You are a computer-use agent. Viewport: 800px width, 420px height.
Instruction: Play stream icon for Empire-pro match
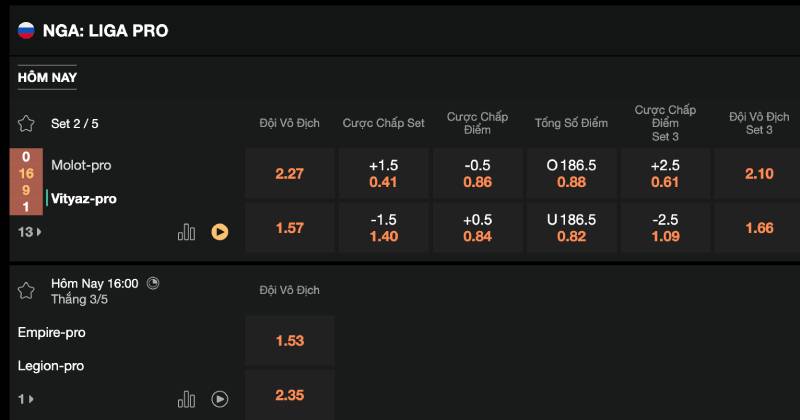click(220, 399)
